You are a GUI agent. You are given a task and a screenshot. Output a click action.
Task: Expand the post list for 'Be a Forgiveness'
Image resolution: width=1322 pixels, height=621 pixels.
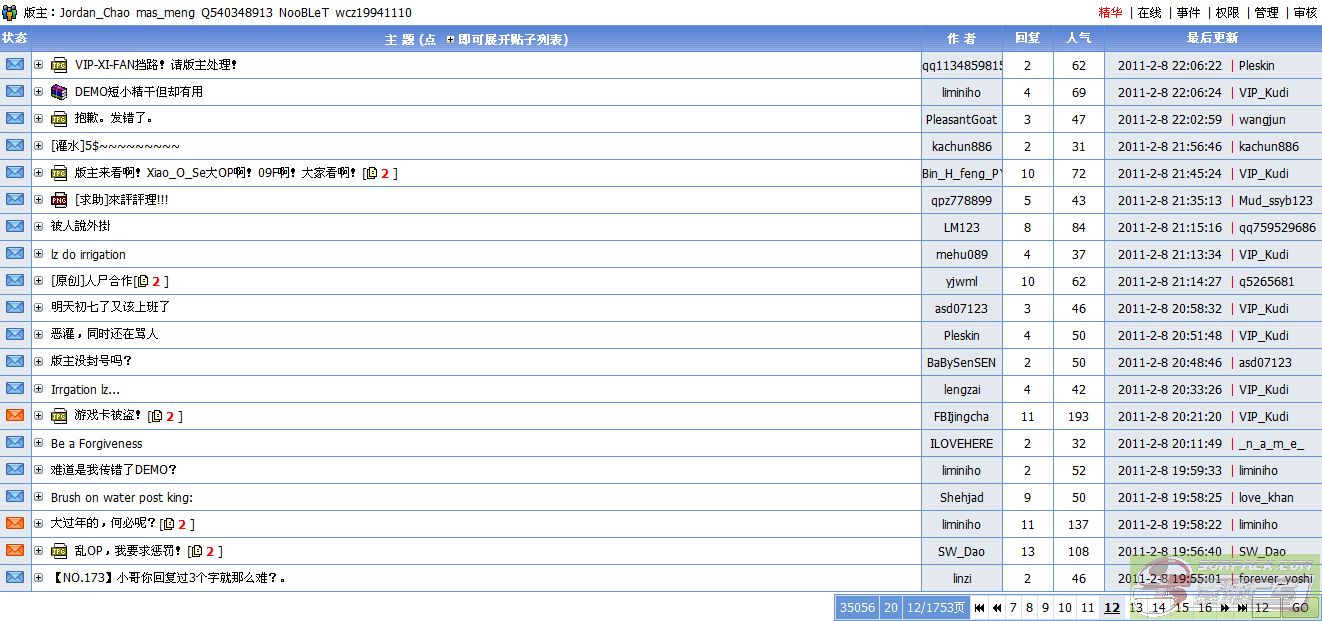(x=39, y=443)
